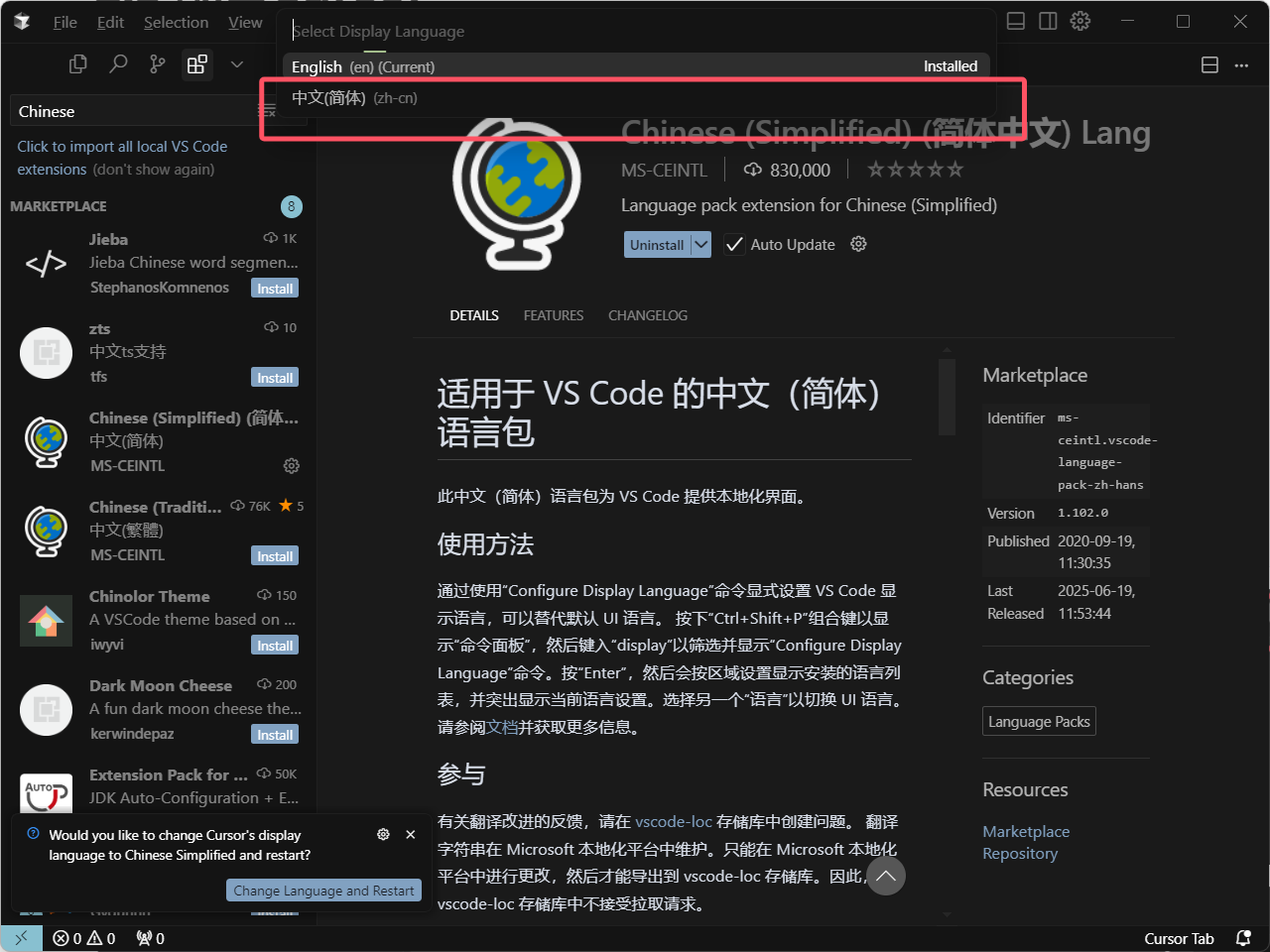Open the views chevron next to the Extensions icon
This screenshot has height=952, width=1270.
click(x=236, y=63)
